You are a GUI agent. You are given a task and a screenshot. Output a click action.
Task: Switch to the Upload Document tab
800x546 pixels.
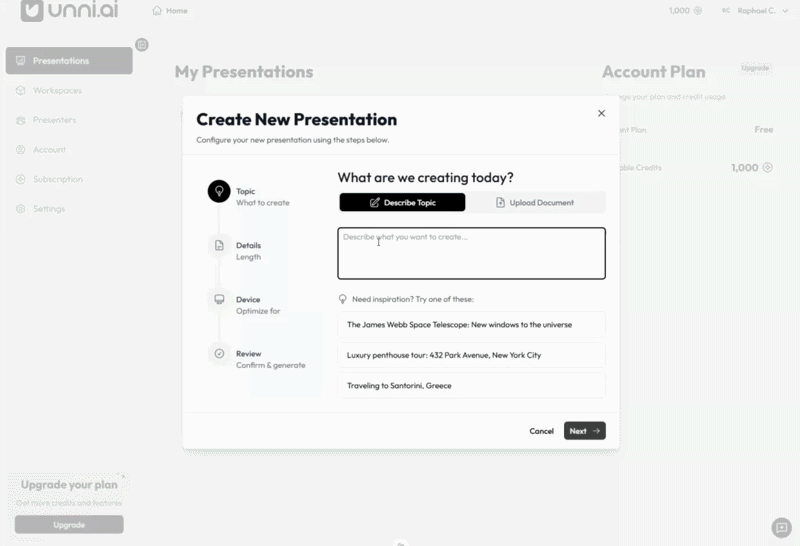pyautogui.click(x=535, y=203)
